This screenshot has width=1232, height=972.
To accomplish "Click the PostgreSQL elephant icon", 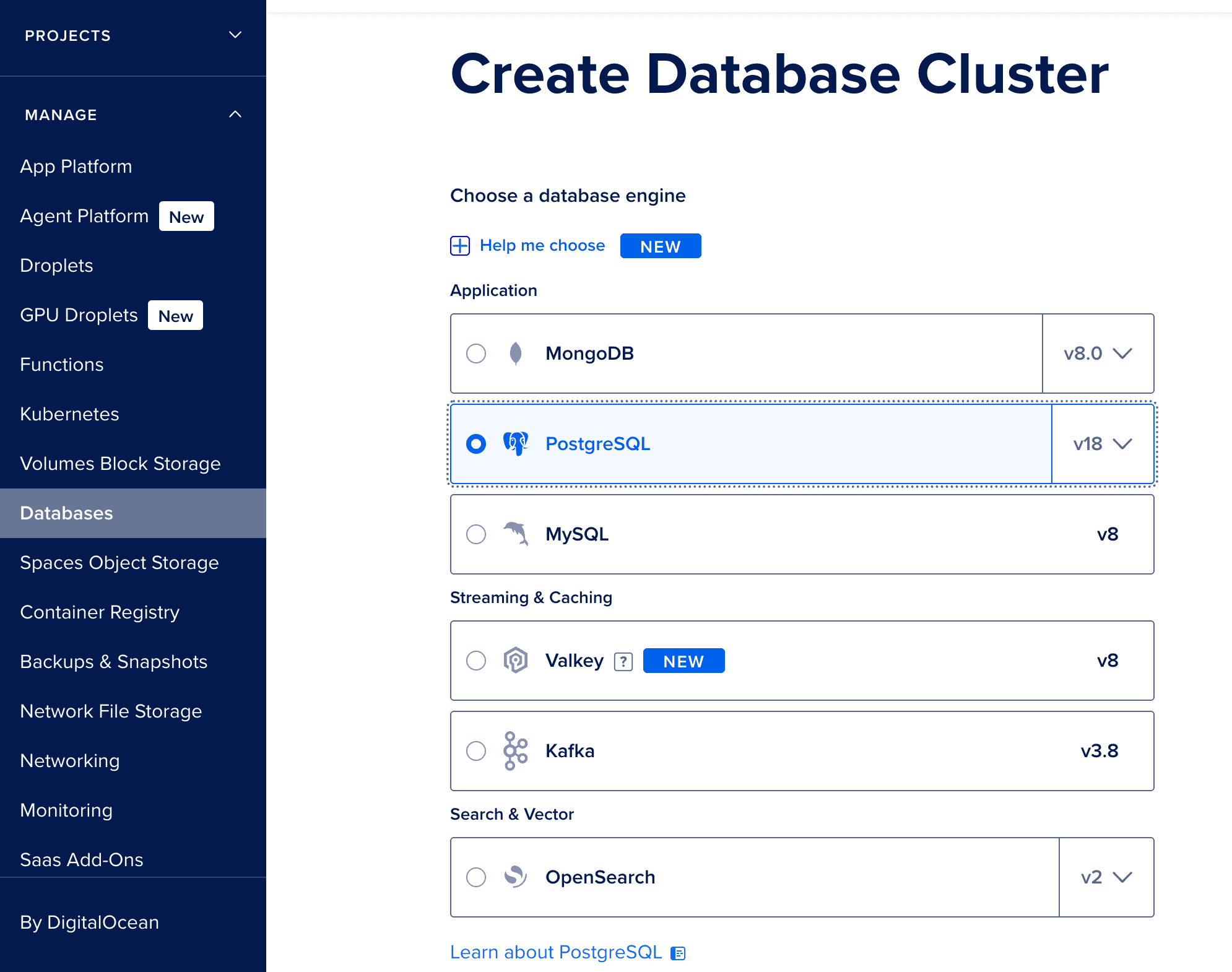I will 515,444.
